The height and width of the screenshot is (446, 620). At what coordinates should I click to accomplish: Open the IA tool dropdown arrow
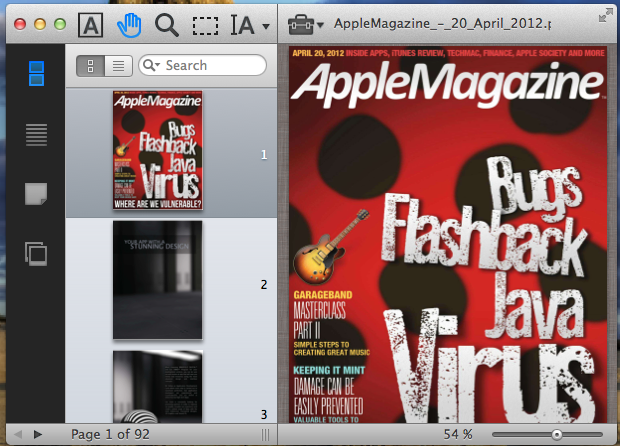(x=266, y=26)
